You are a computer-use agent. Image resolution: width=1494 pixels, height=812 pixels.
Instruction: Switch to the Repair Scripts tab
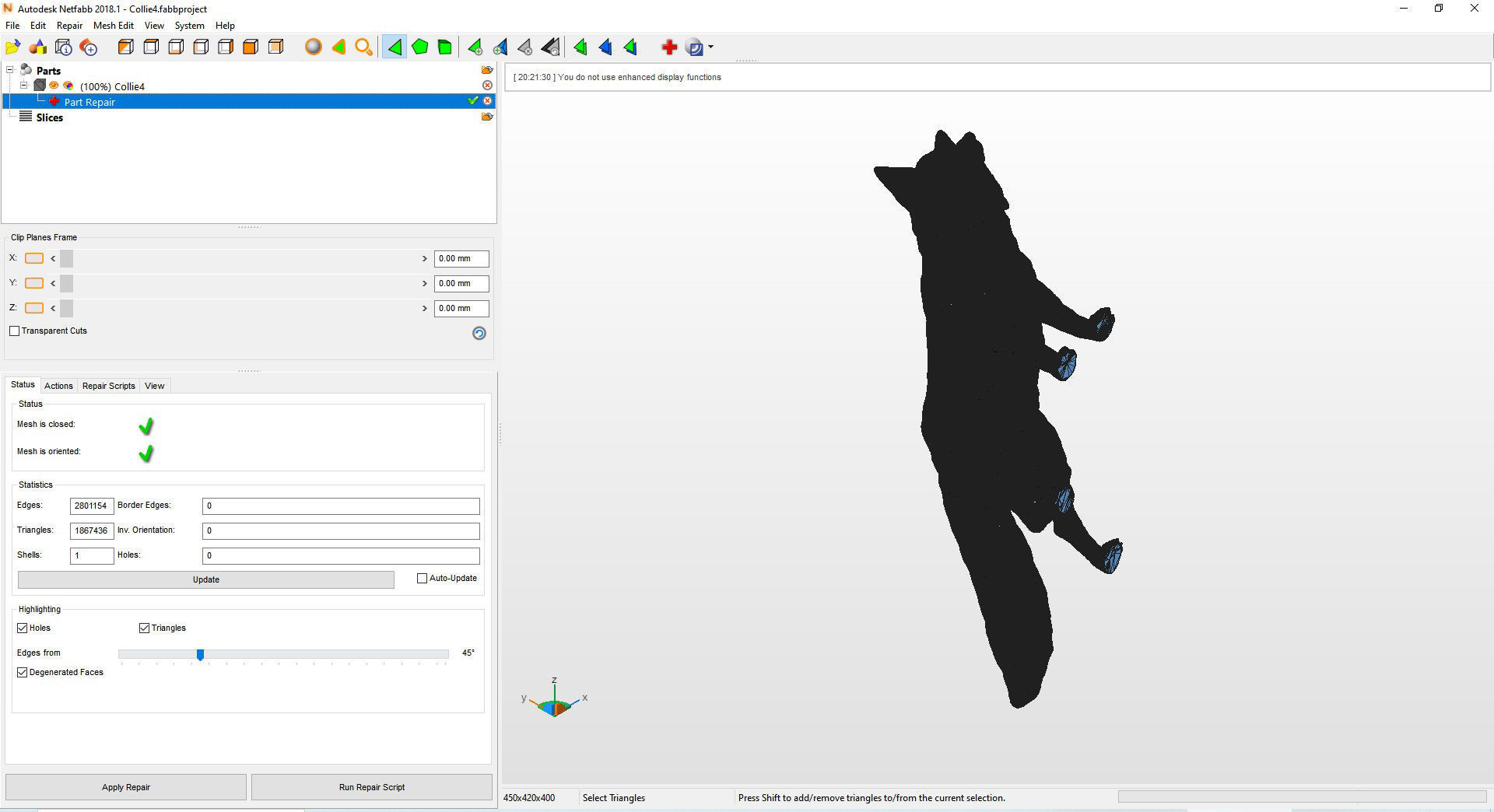109,386
